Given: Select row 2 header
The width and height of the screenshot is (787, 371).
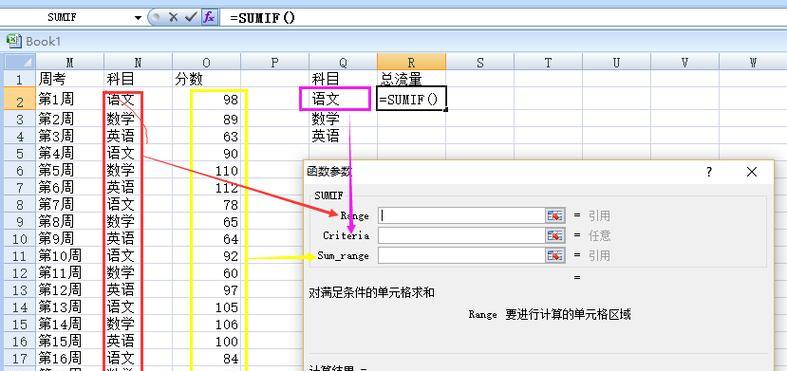Looking at the screenshot, I should pyautogui.click(x=20, y=99).
